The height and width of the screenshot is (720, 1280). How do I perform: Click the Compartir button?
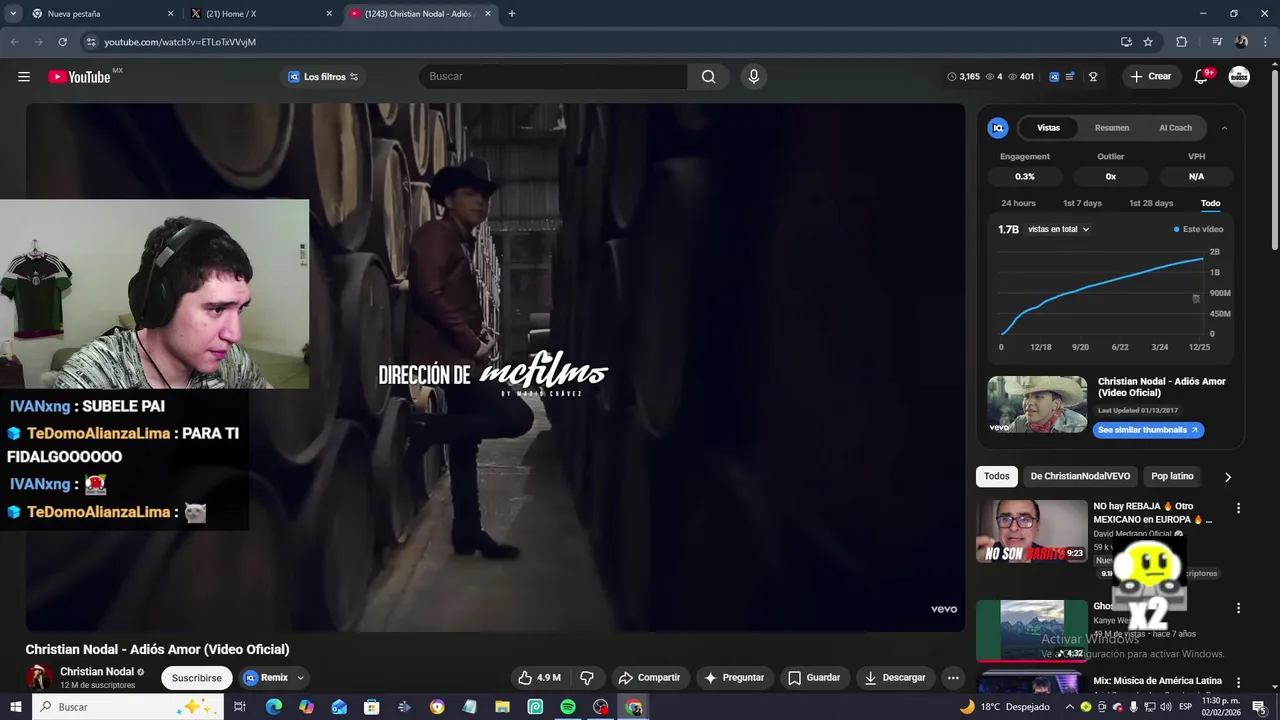(x=649, y=678)
